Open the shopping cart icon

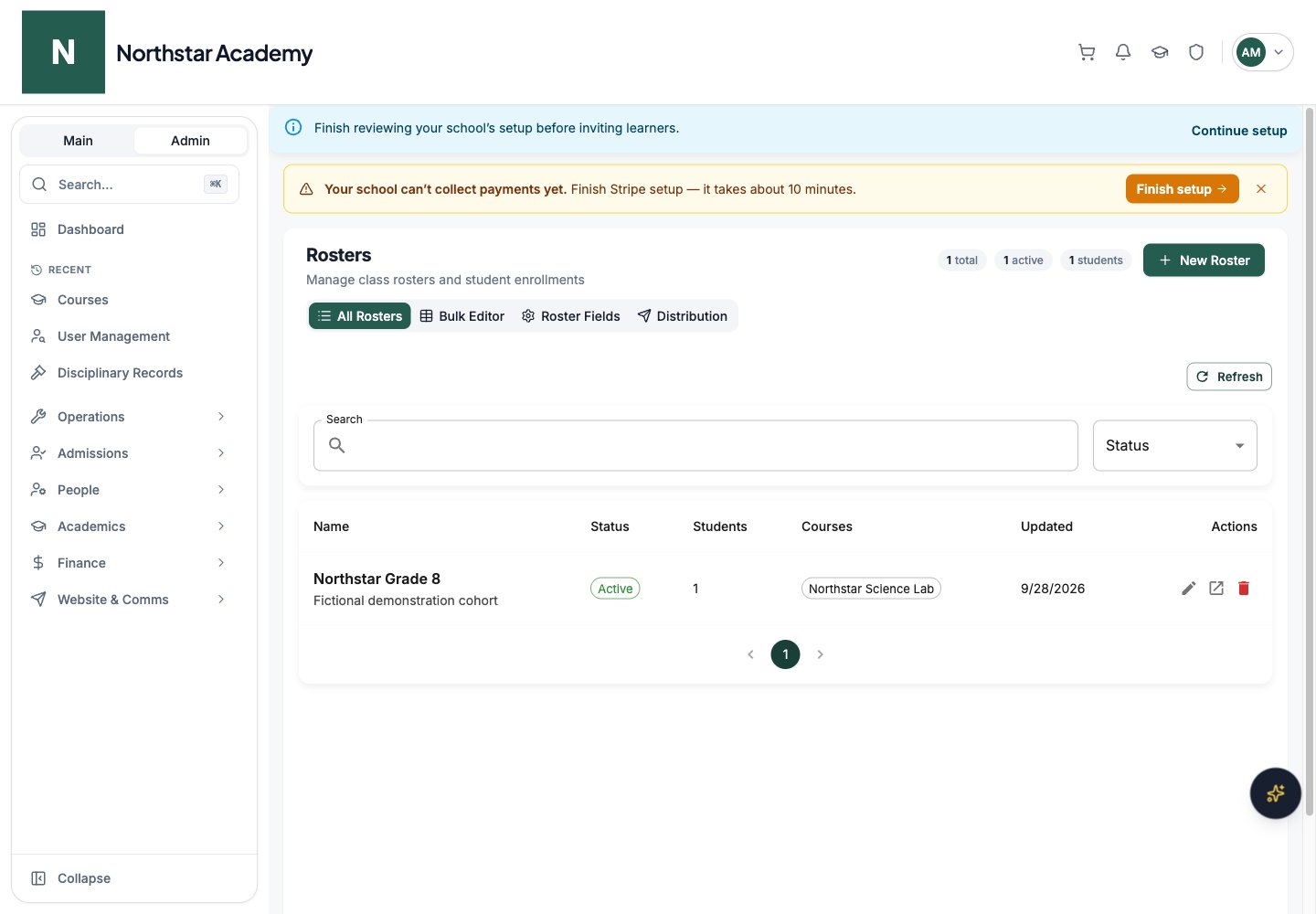[1087, 52]
